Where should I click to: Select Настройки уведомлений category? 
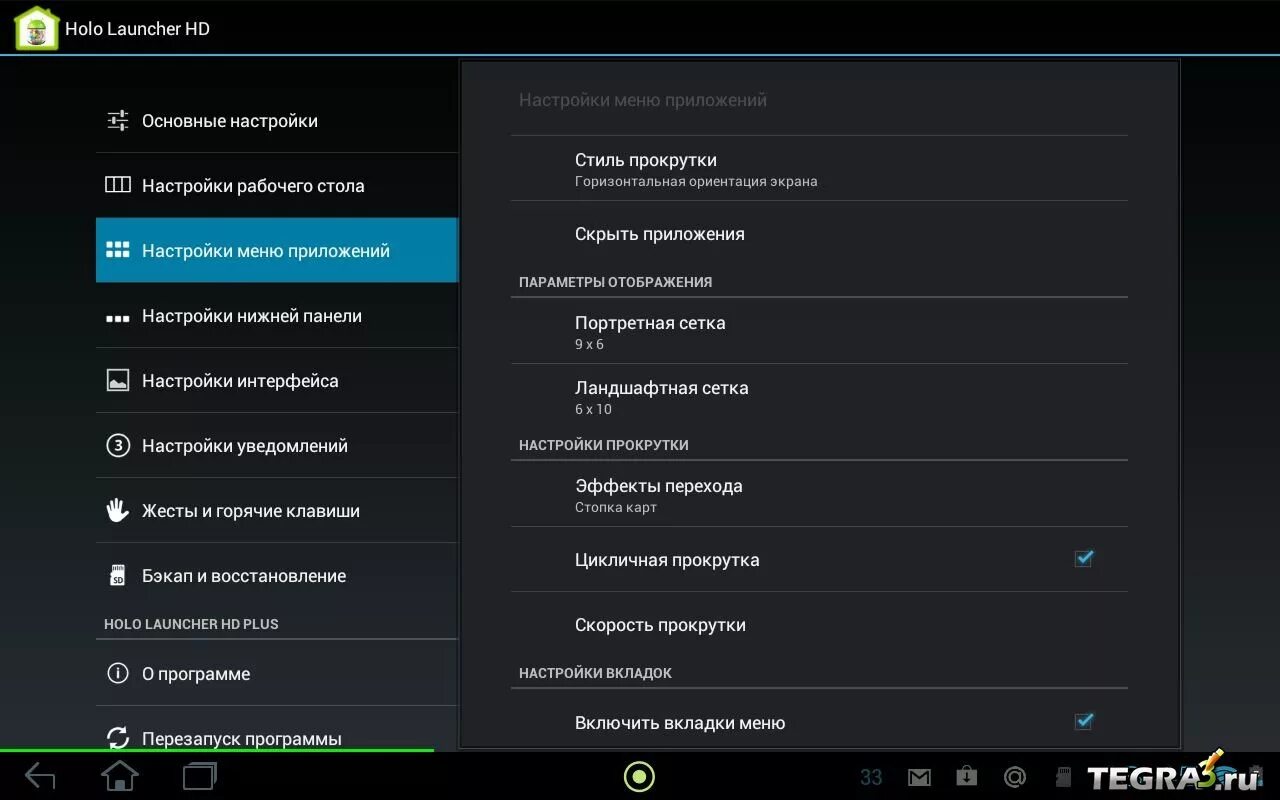[277, 446]
